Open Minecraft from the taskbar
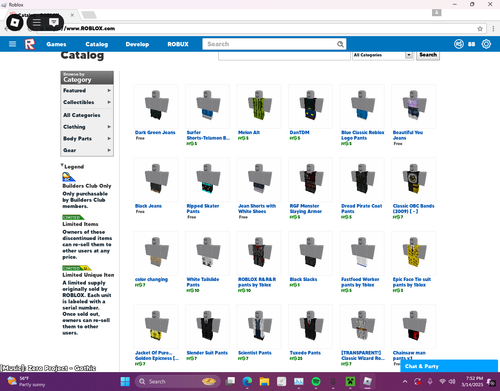The width and height of the screenshot is (500, 391). 350,381
